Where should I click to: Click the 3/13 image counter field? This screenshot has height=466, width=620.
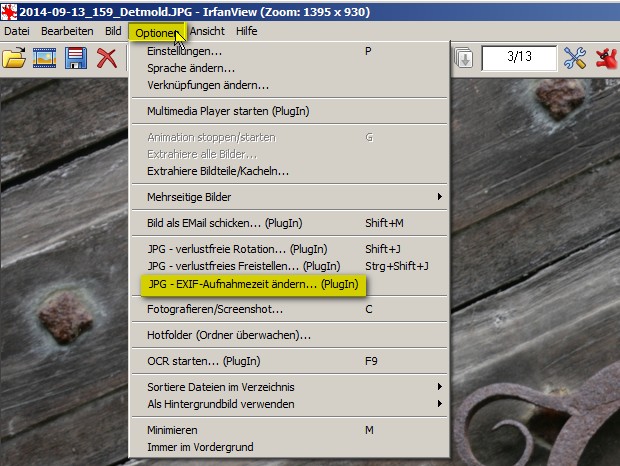(519, 58)
